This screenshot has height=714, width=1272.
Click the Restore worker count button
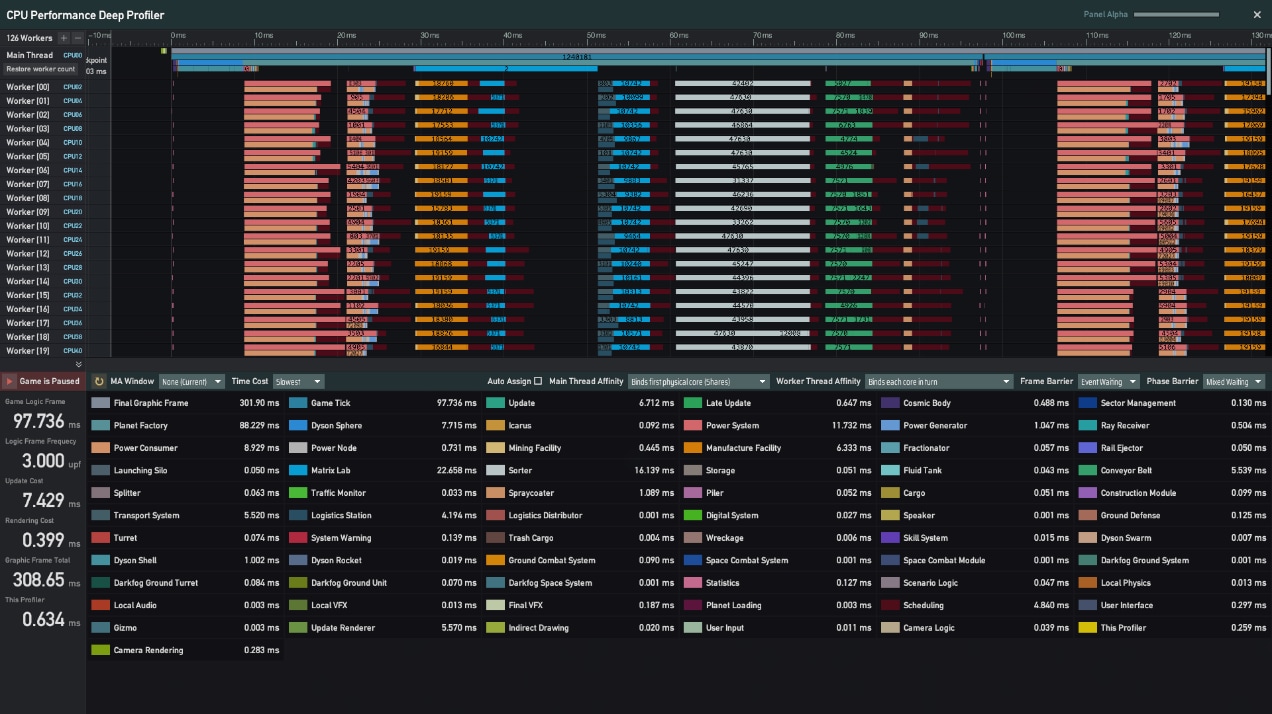pos(40,68)
